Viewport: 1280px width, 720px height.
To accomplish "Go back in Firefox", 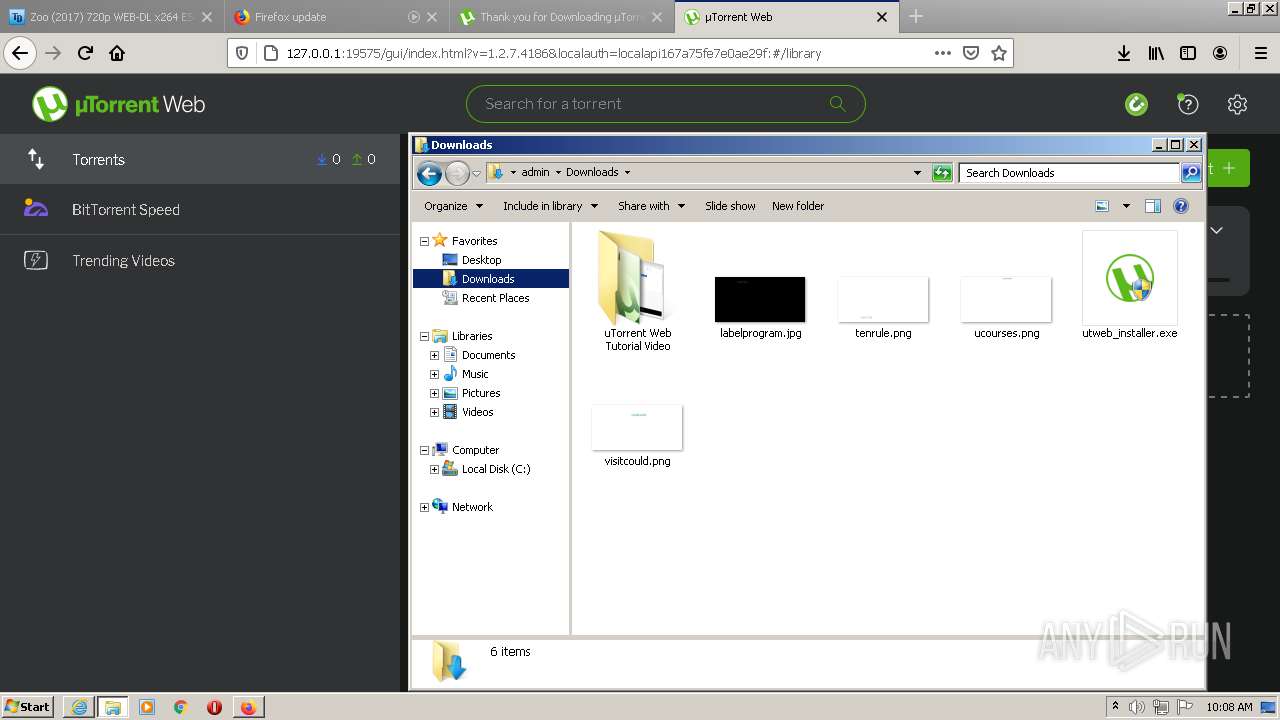I will (x=20, y=53).
